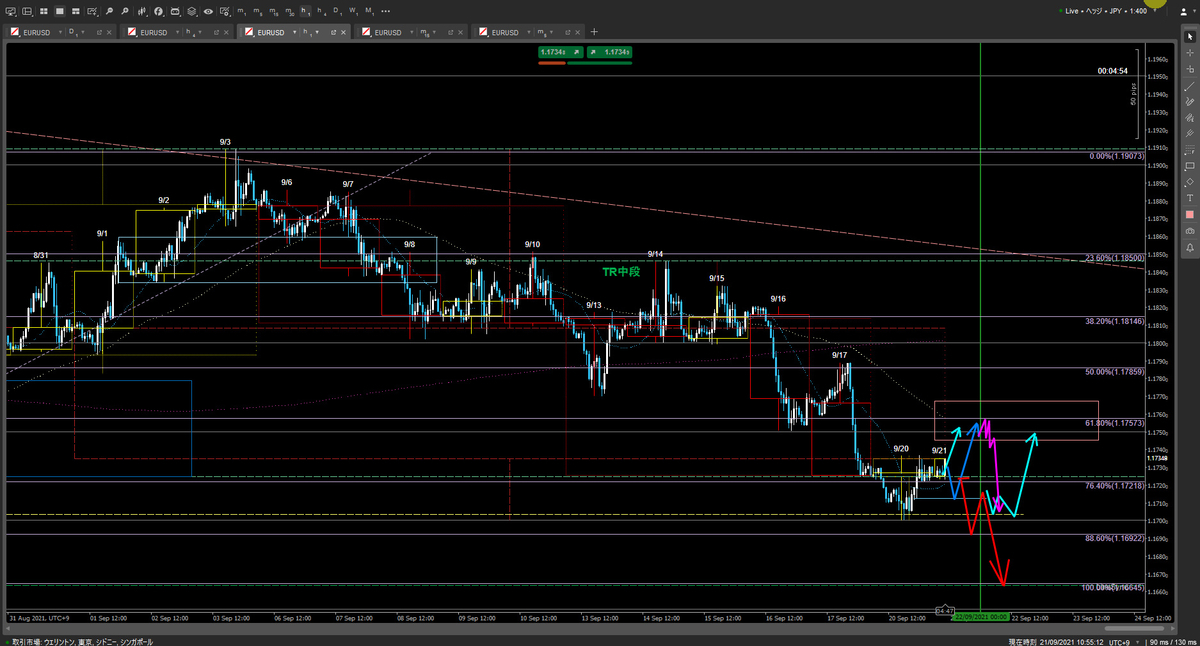Switch to the EURUSD m5 chart tab

(x=527, y=33)
